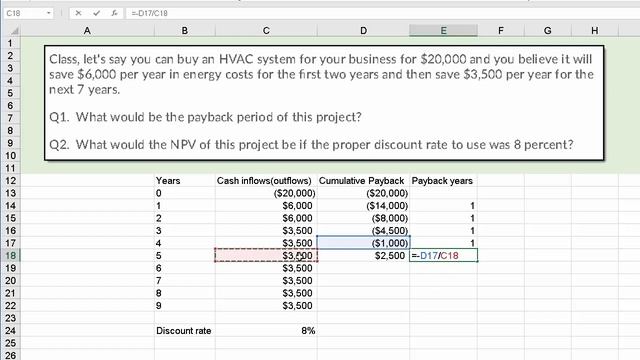Select column C header
This screenshot has height=360, width=640.
pyautogui.click(x=266, y=31)
